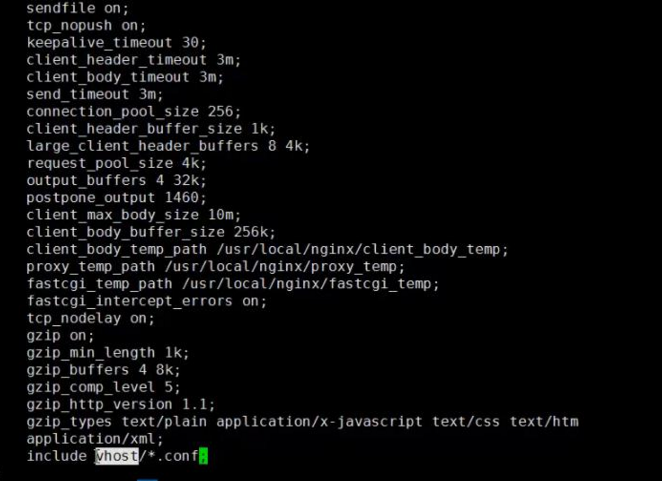Click on fastcgi_intercept_errors on line
This screenshot has width=663, height=482.
[147, 301]
